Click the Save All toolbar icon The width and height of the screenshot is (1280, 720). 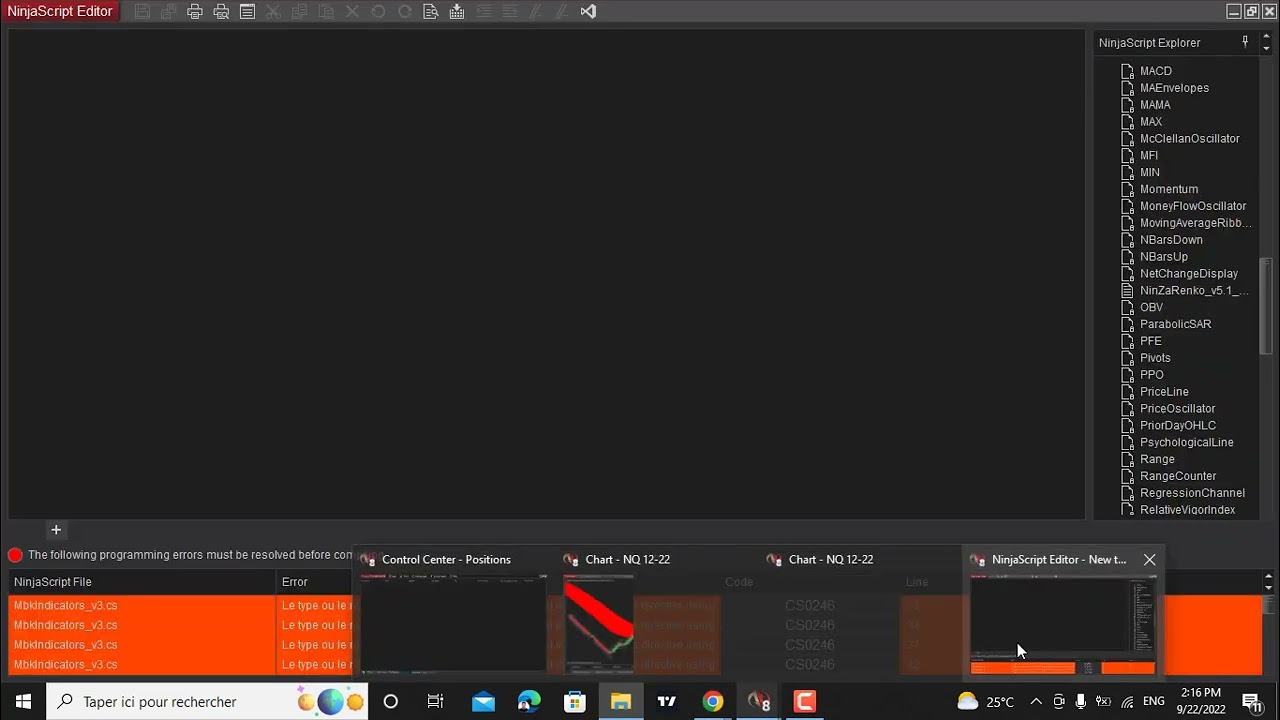click(169, 12)
